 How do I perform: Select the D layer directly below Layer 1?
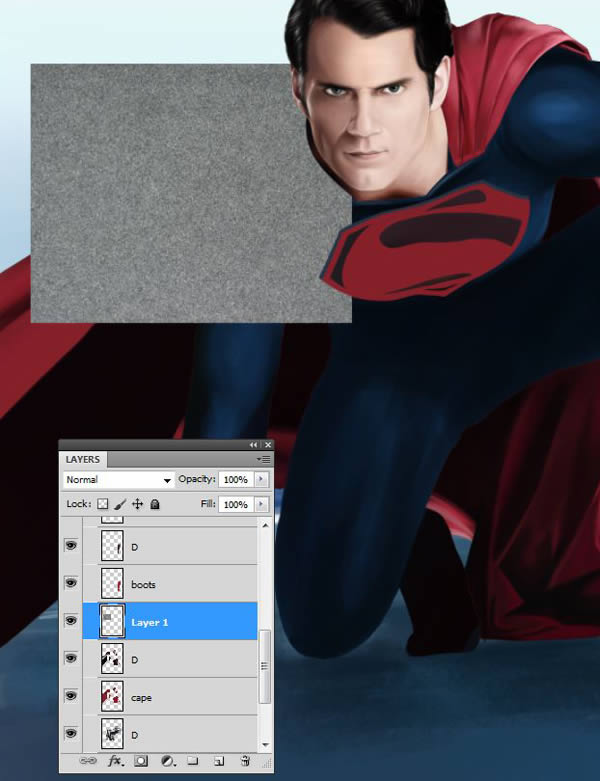coord(170,659)
